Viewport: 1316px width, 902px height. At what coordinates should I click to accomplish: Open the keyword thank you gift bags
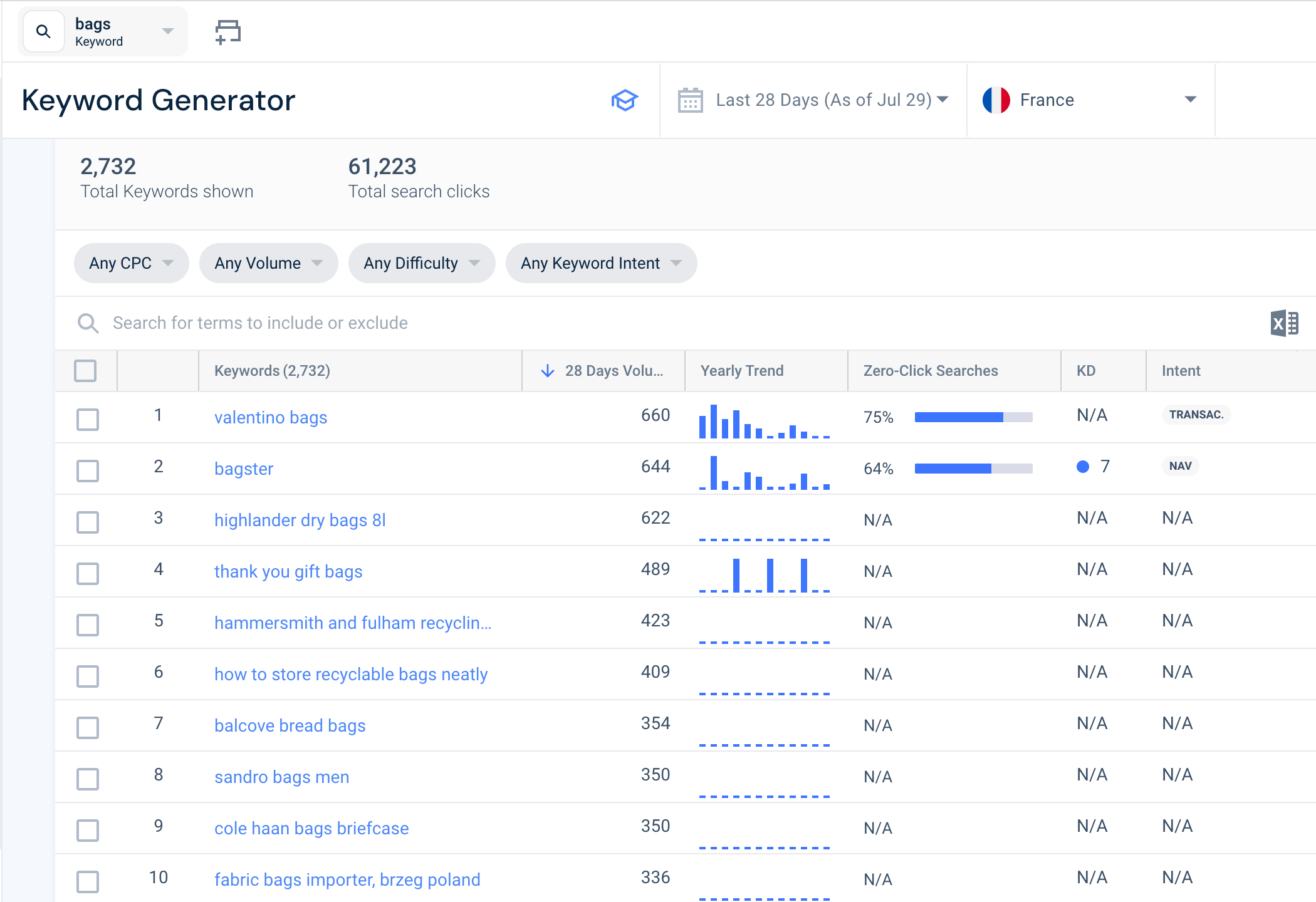coord(288,571)
